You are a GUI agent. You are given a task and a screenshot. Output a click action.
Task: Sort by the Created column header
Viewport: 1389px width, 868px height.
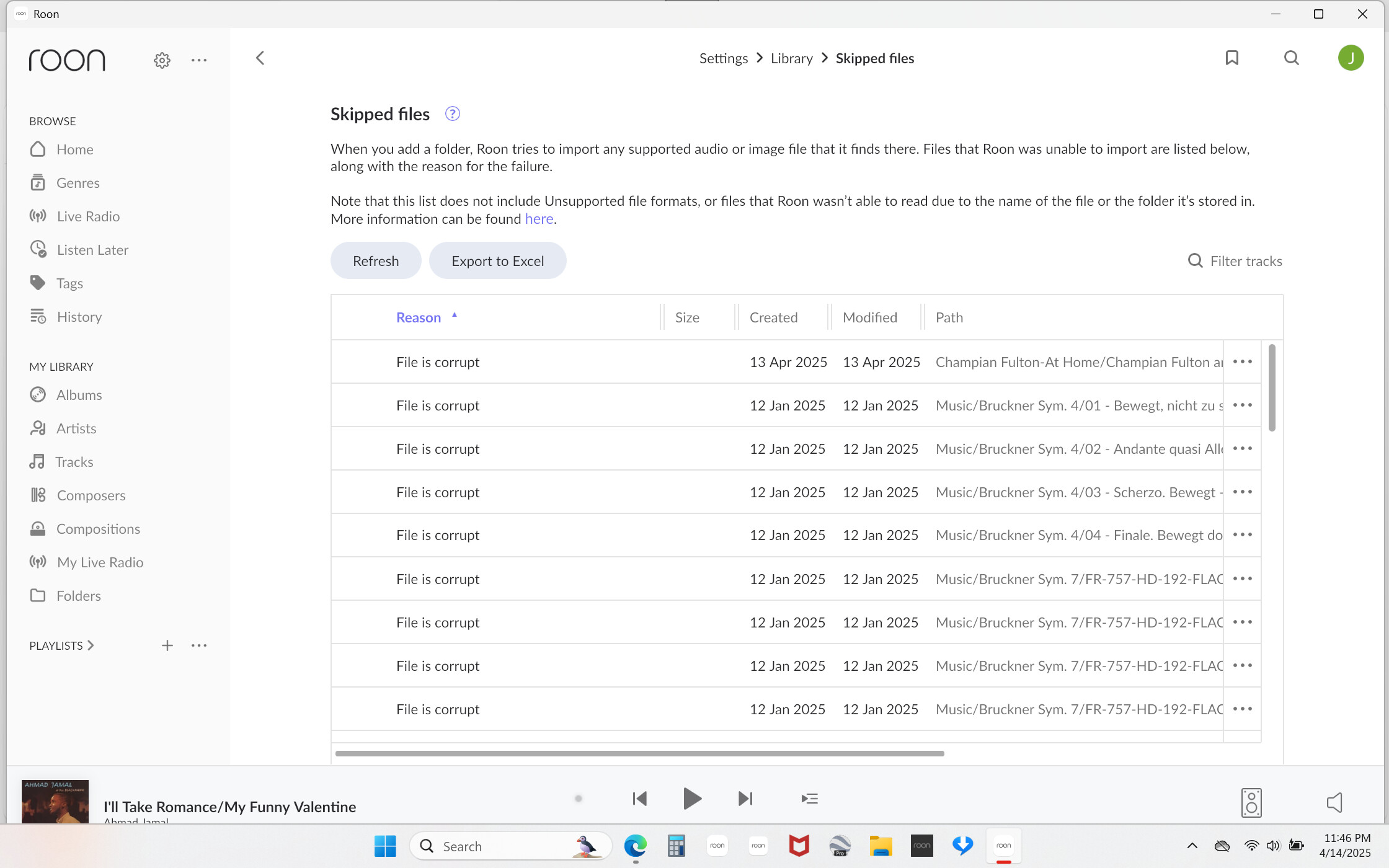click(x=773, y=317)
